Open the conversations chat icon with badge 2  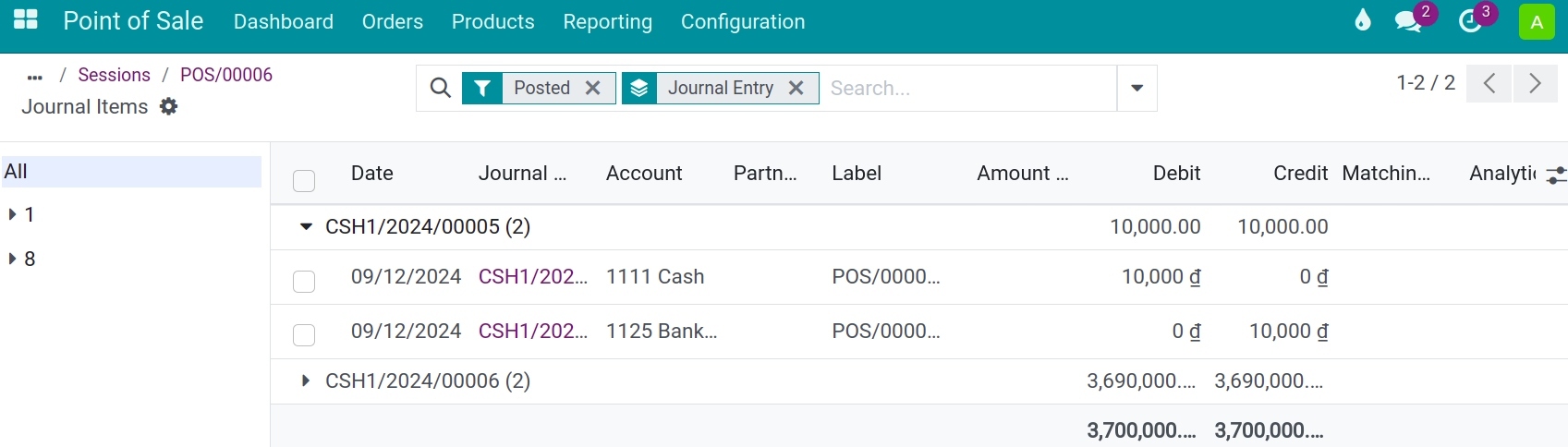pyautogui.click(x=1409, y=21)
